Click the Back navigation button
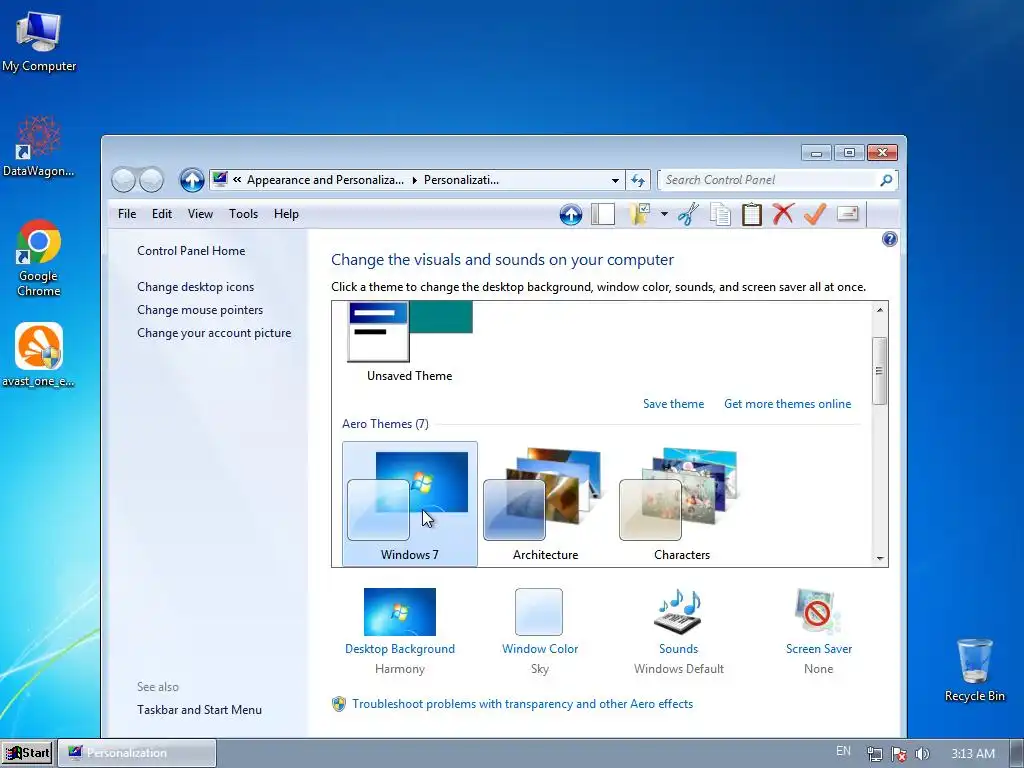Screen dimensions: 1024x768 point(123,180)
